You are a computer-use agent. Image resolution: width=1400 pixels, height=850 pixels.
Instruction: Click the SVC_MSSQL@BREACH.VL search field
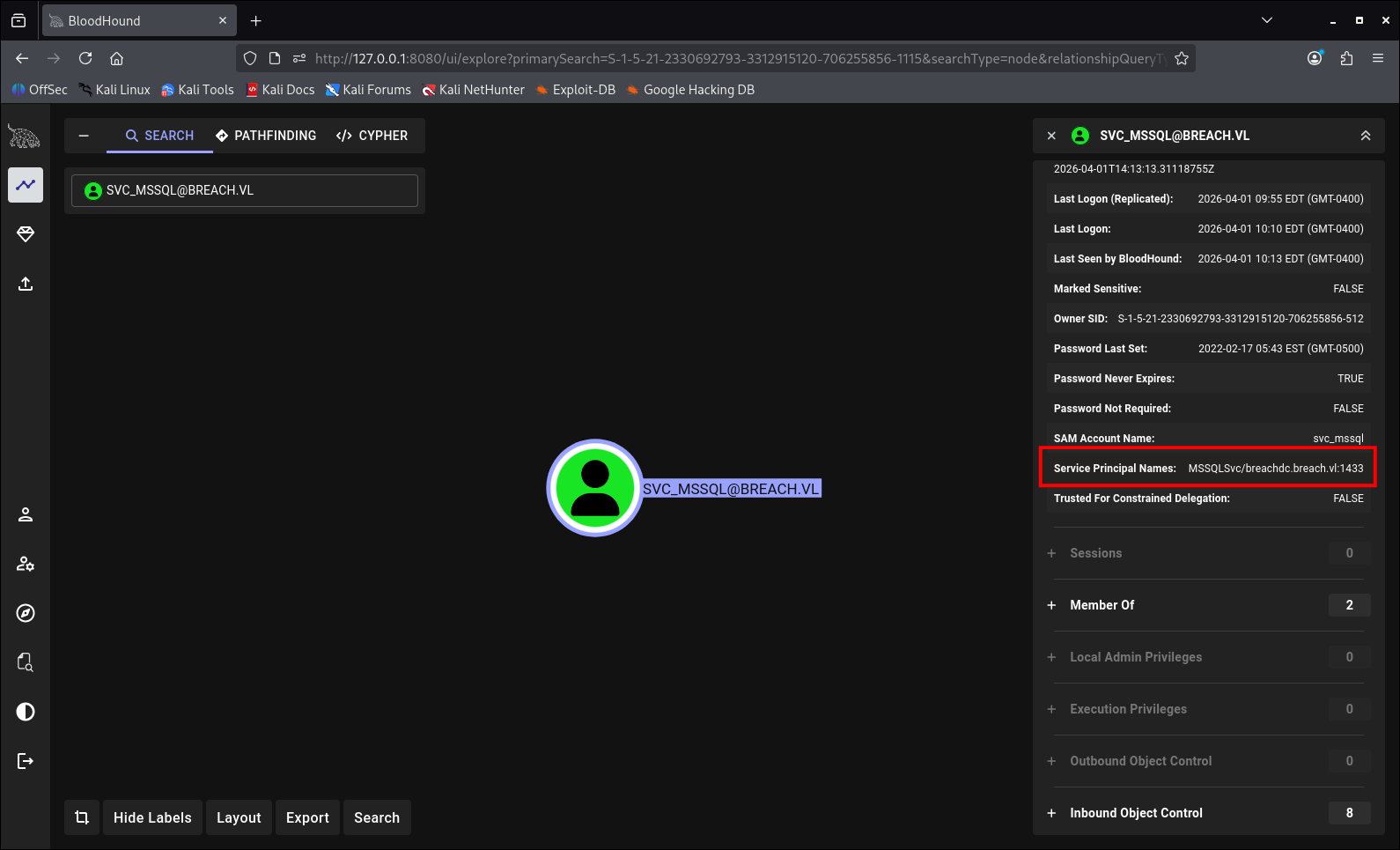click(245, 190)
